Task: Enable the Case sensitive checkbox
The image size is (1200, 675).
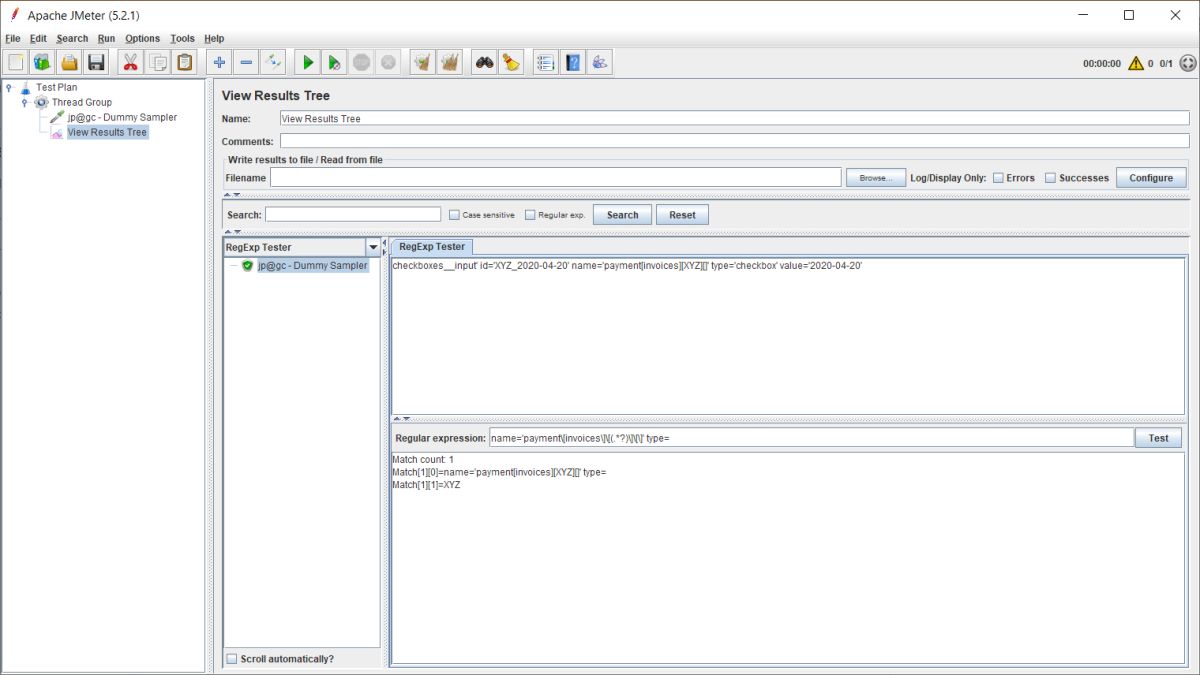Action: pos(454,215)
